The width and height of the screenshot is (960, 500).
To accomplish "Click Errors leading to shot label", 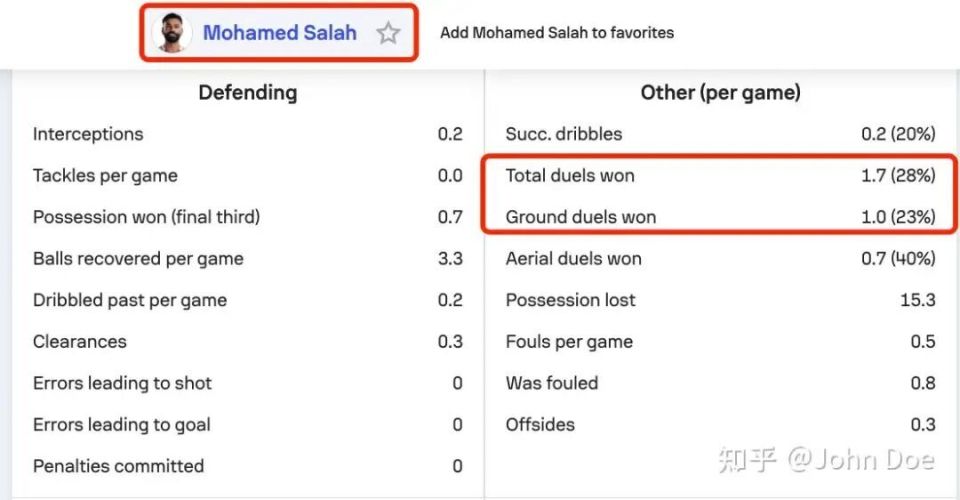I will (x=122, y=383).
